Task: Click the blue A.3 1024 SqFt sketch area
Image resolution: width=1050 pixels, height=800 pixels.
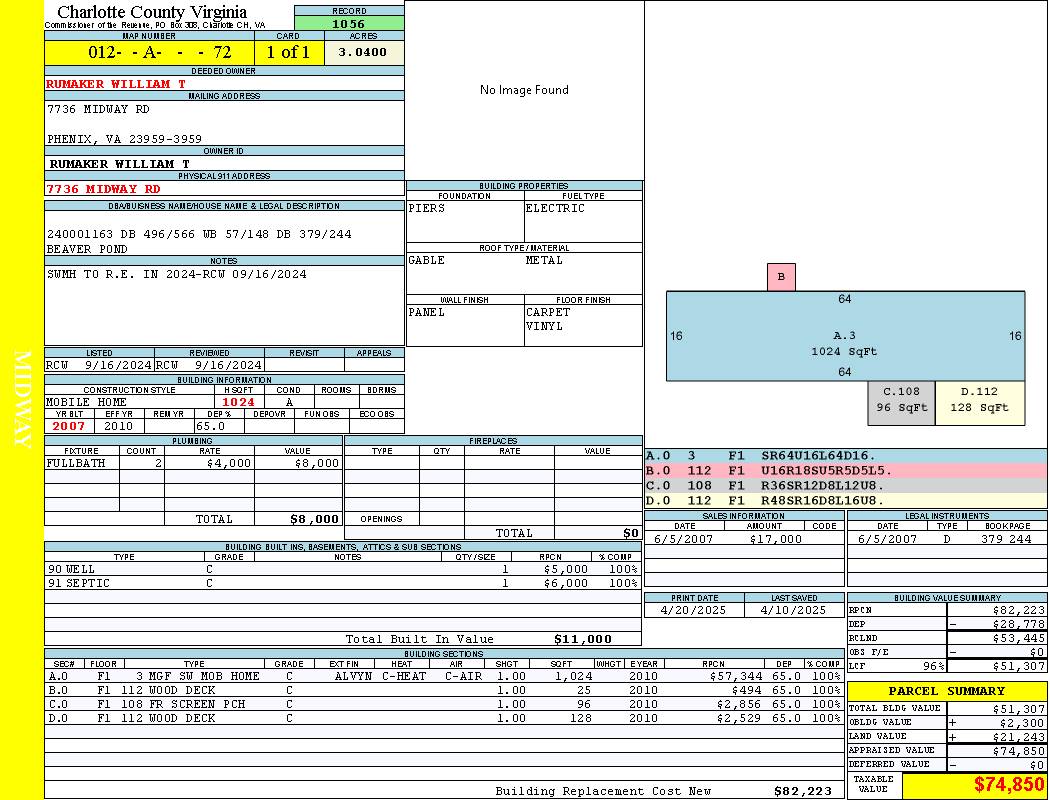Action: point(845,336)
